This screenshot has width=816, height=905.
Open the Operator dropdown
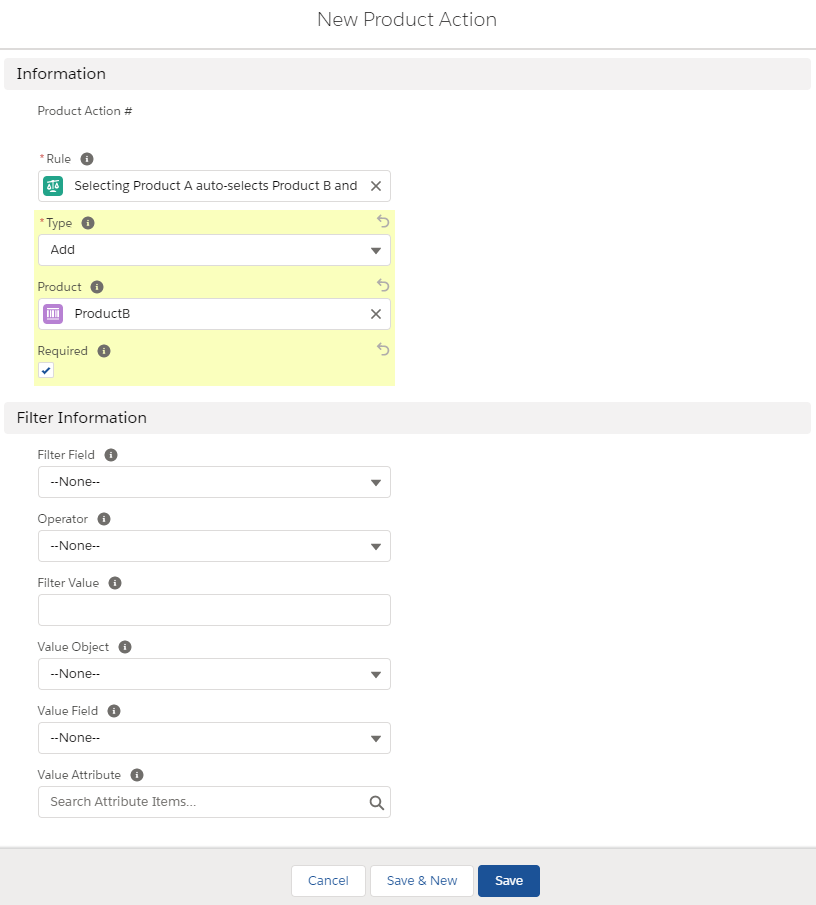214,546
